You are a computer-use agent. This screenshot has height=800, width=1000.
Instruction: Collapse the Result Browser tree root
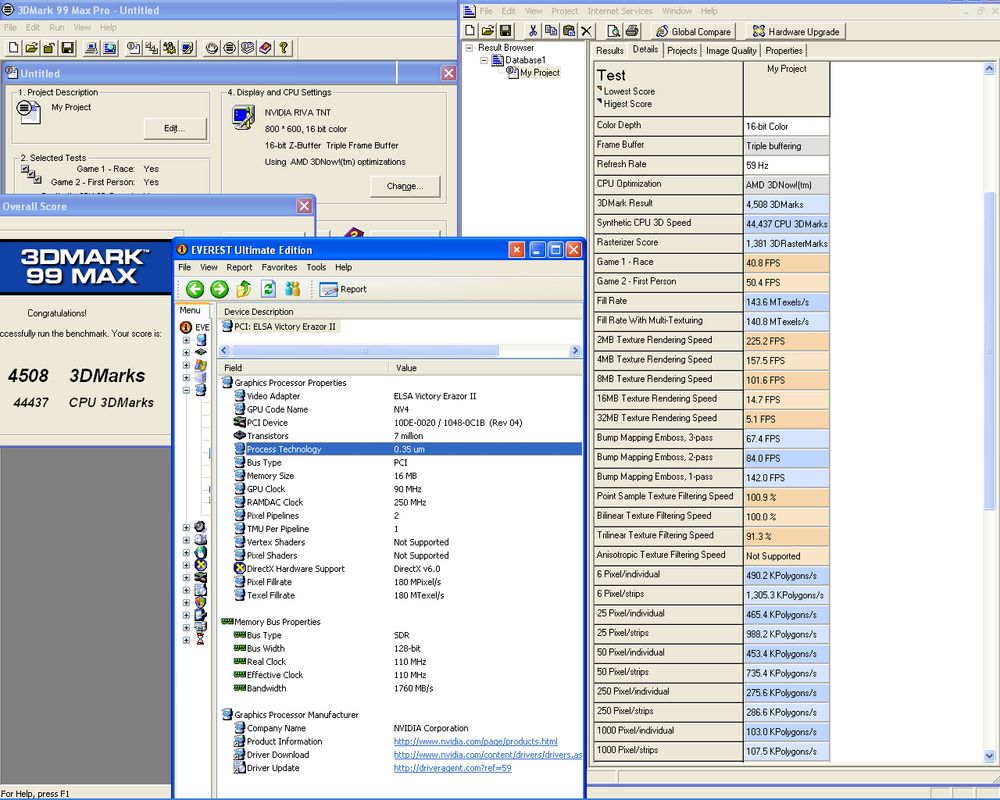click(x=469, y=48)
